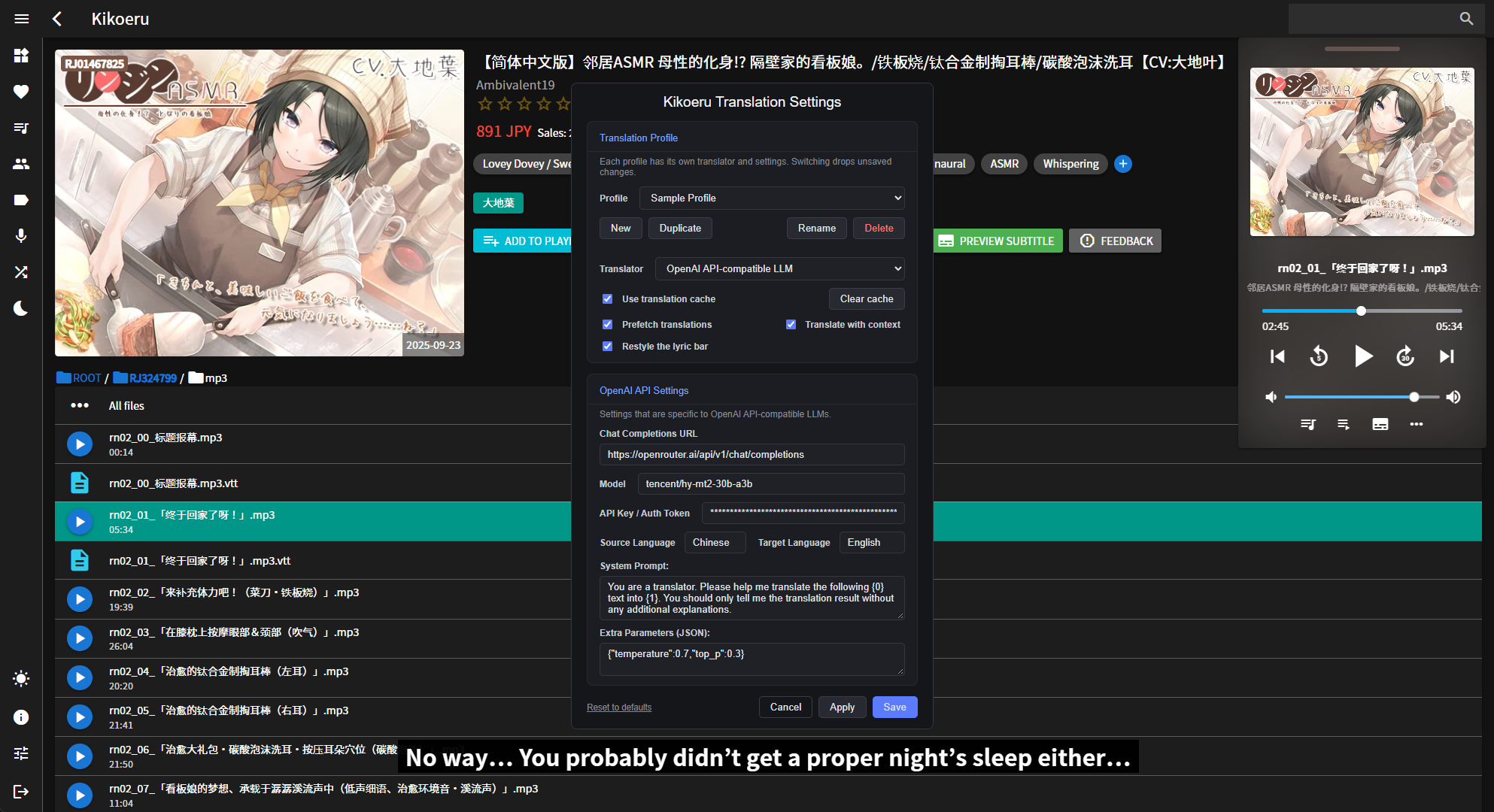Click the logout icon in the sidebar
The image size is (1494, 812).
point(21,791)
